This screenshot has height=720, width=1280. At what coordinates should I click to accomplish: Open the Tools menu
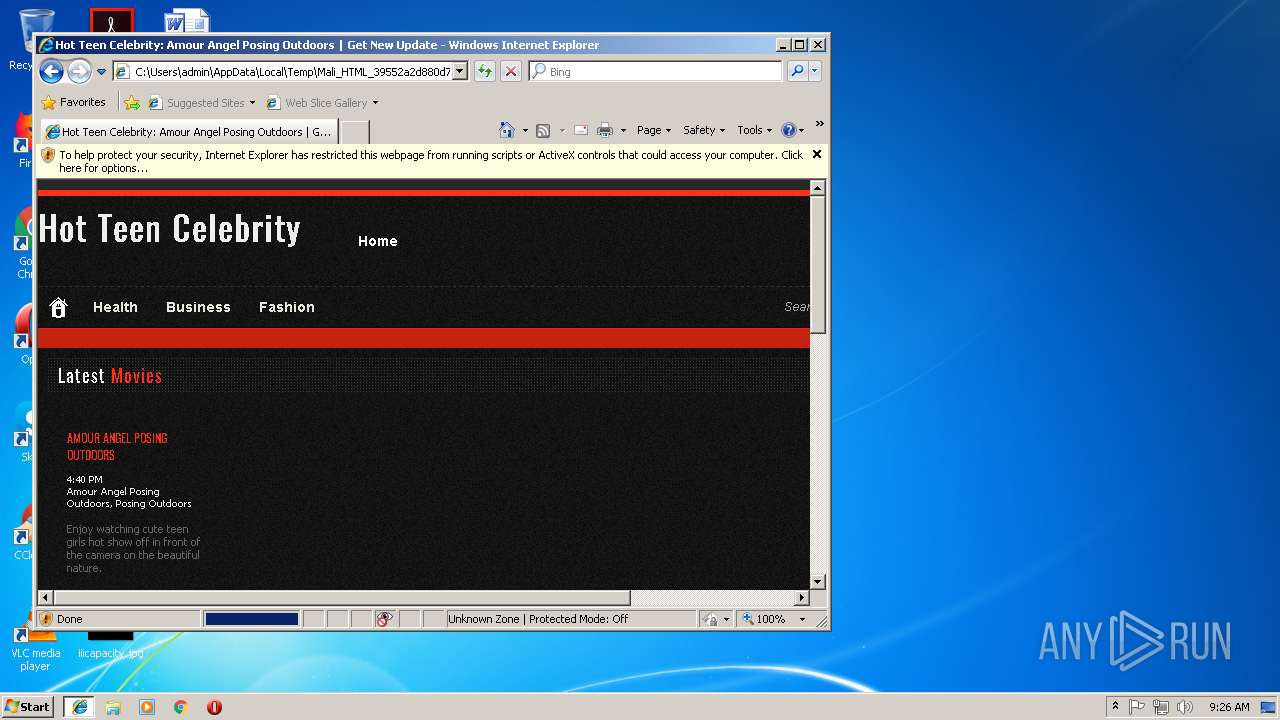point(755,130)
